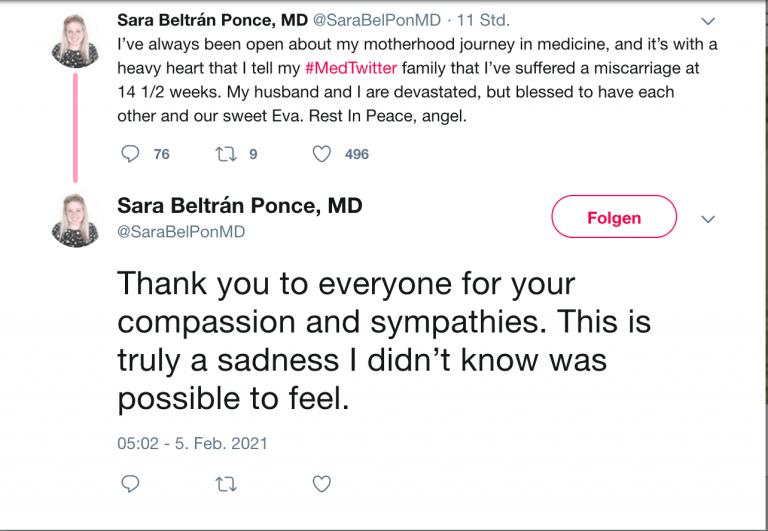Open the top tweet's chevron options menu
768x531 pixels.
708,20
